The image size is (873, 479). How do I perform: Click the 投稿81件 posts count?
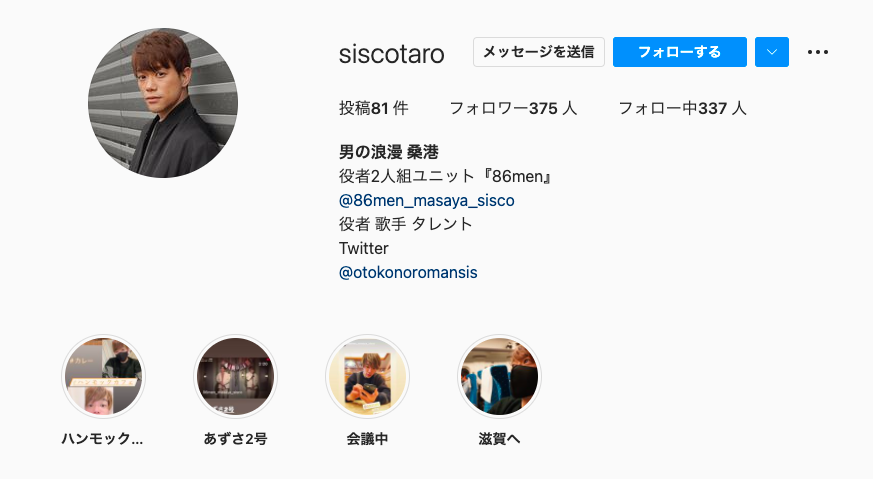374,108
